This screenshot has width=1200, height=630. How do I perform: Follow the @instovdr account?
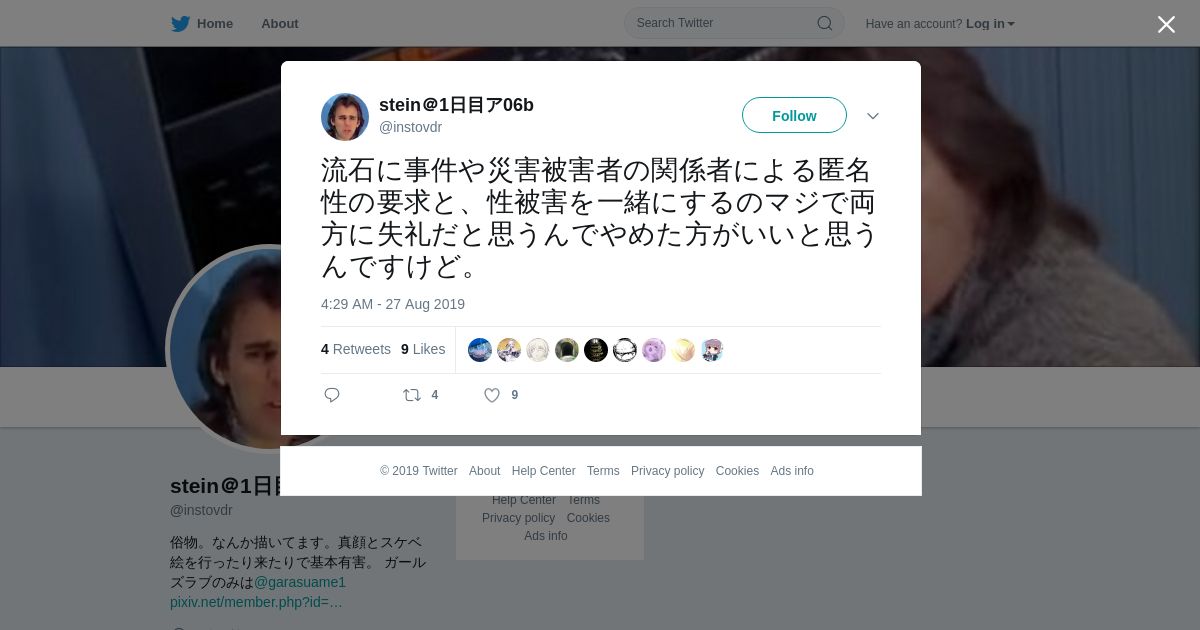point(794,116)
